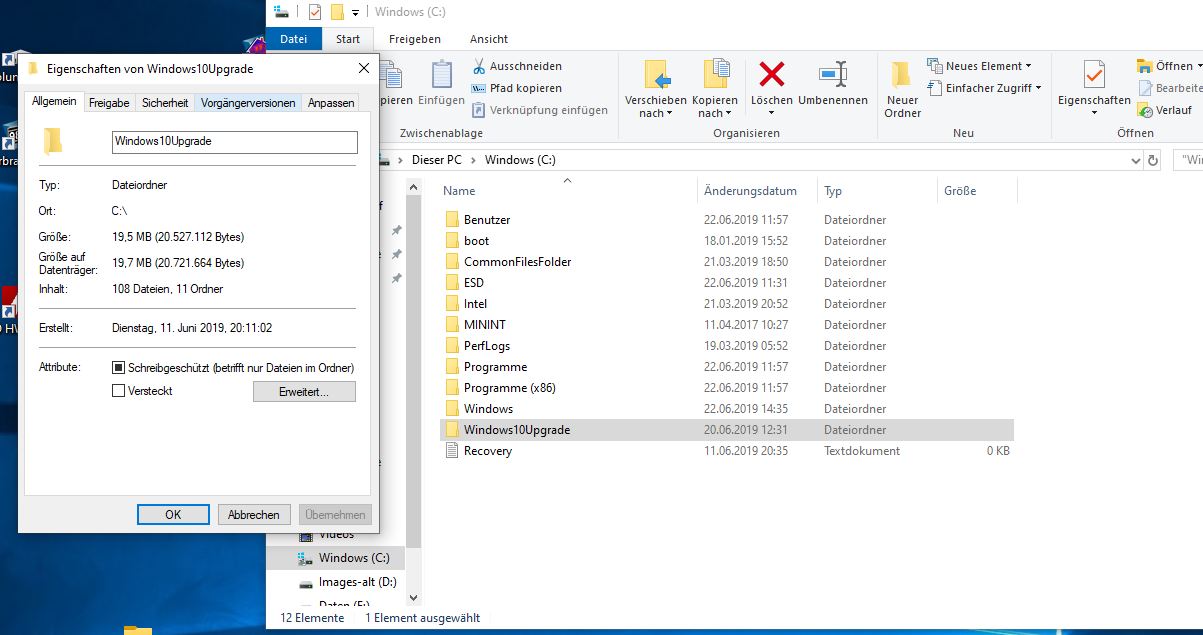Open Eigenschaften via ribbon checkmark icon
The image size is (1203, 635).
click(x=1094, y=75)
